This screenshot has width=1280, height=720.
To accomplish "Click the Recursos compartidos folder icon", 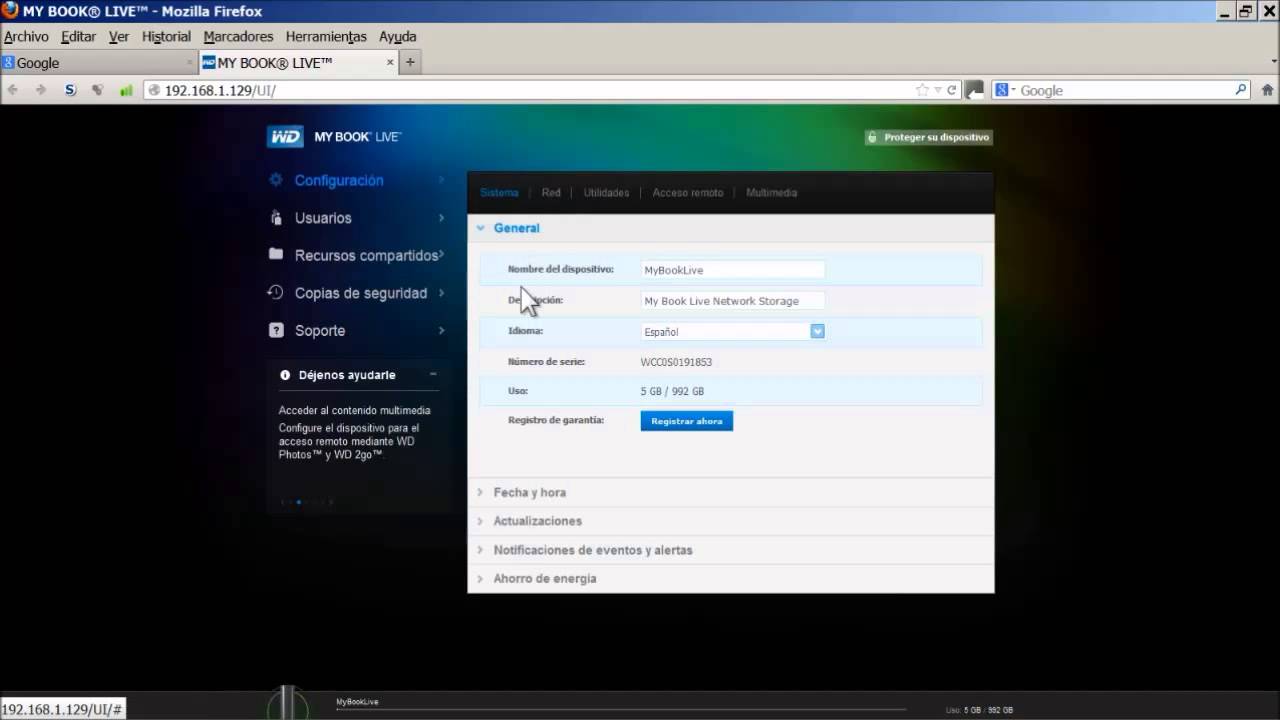I will click(x=276, y=254).
